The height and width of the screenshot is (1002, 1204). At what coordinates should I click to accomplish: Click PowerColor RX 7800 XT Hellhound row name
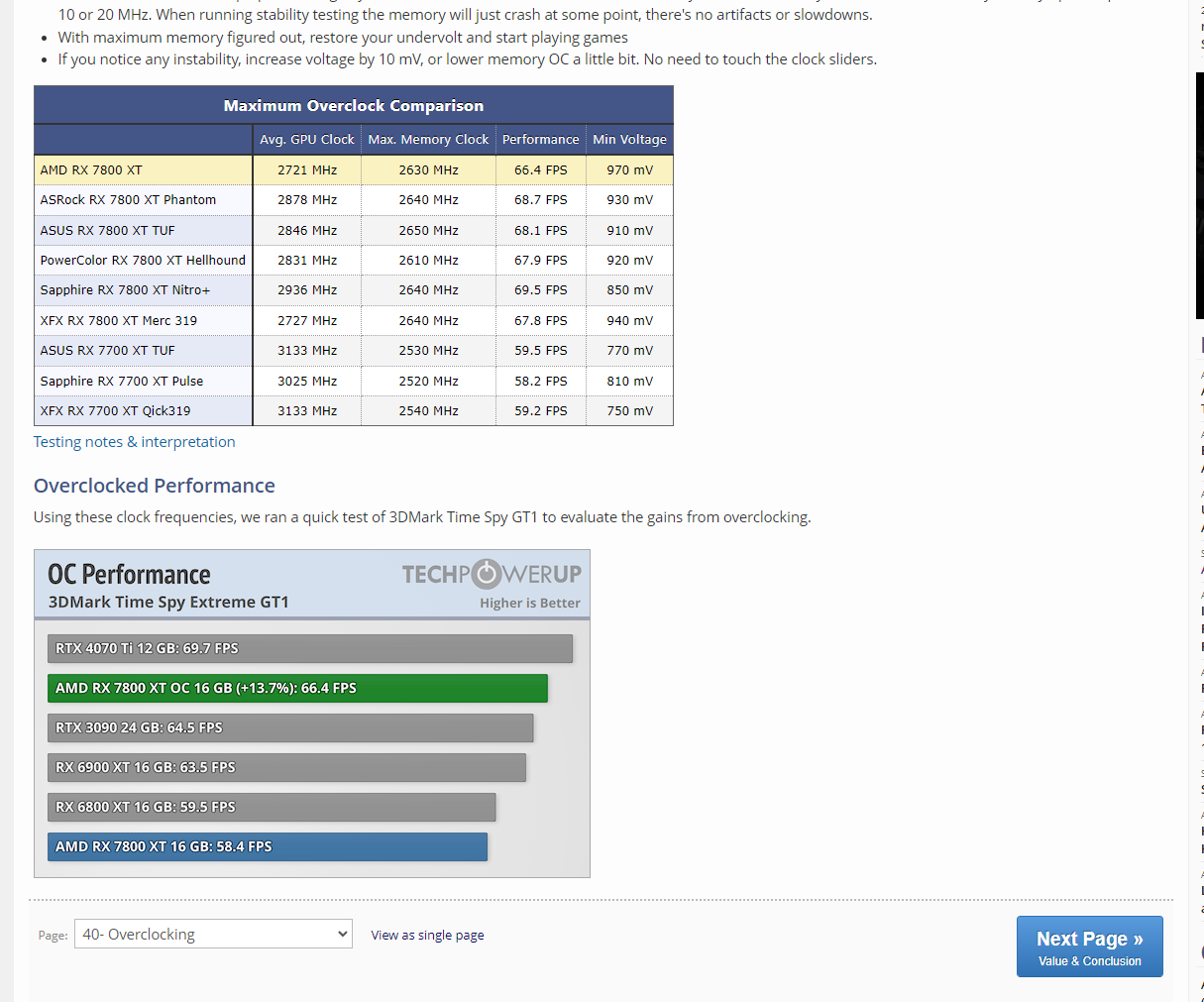(x=143, y=261)
